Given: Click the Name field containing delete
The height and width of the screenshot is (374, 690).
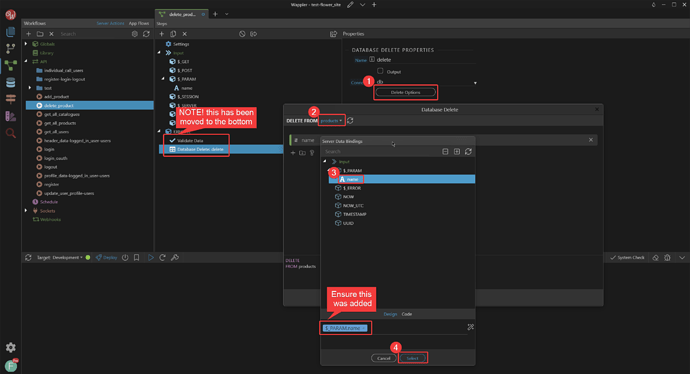Looking at the screenshot, I should (426, 60).
